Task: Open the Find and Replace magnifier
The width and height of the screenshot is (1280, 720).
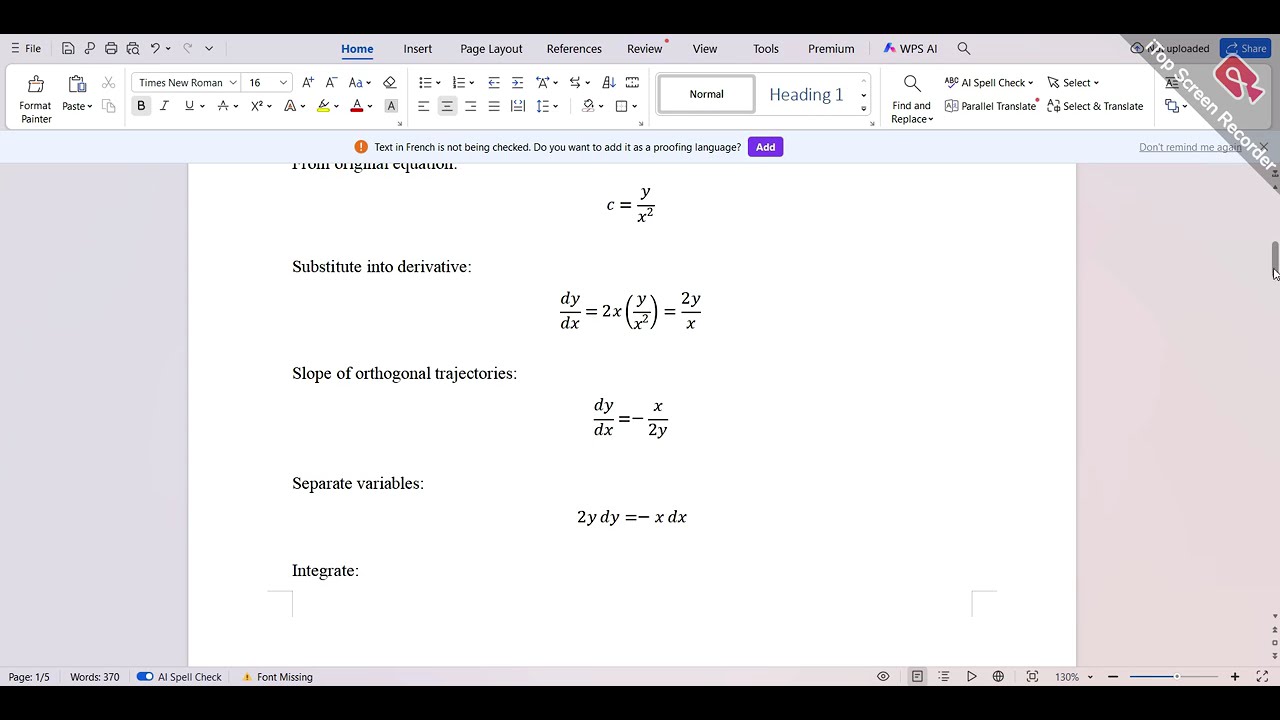Action: [x=912, y=84]
